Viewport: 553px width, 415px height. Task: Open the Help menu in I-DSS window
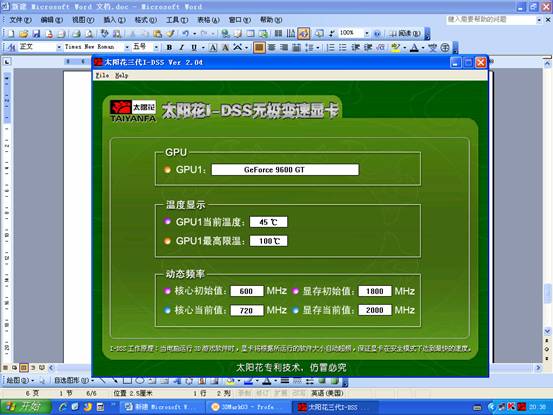coord(121,75)
